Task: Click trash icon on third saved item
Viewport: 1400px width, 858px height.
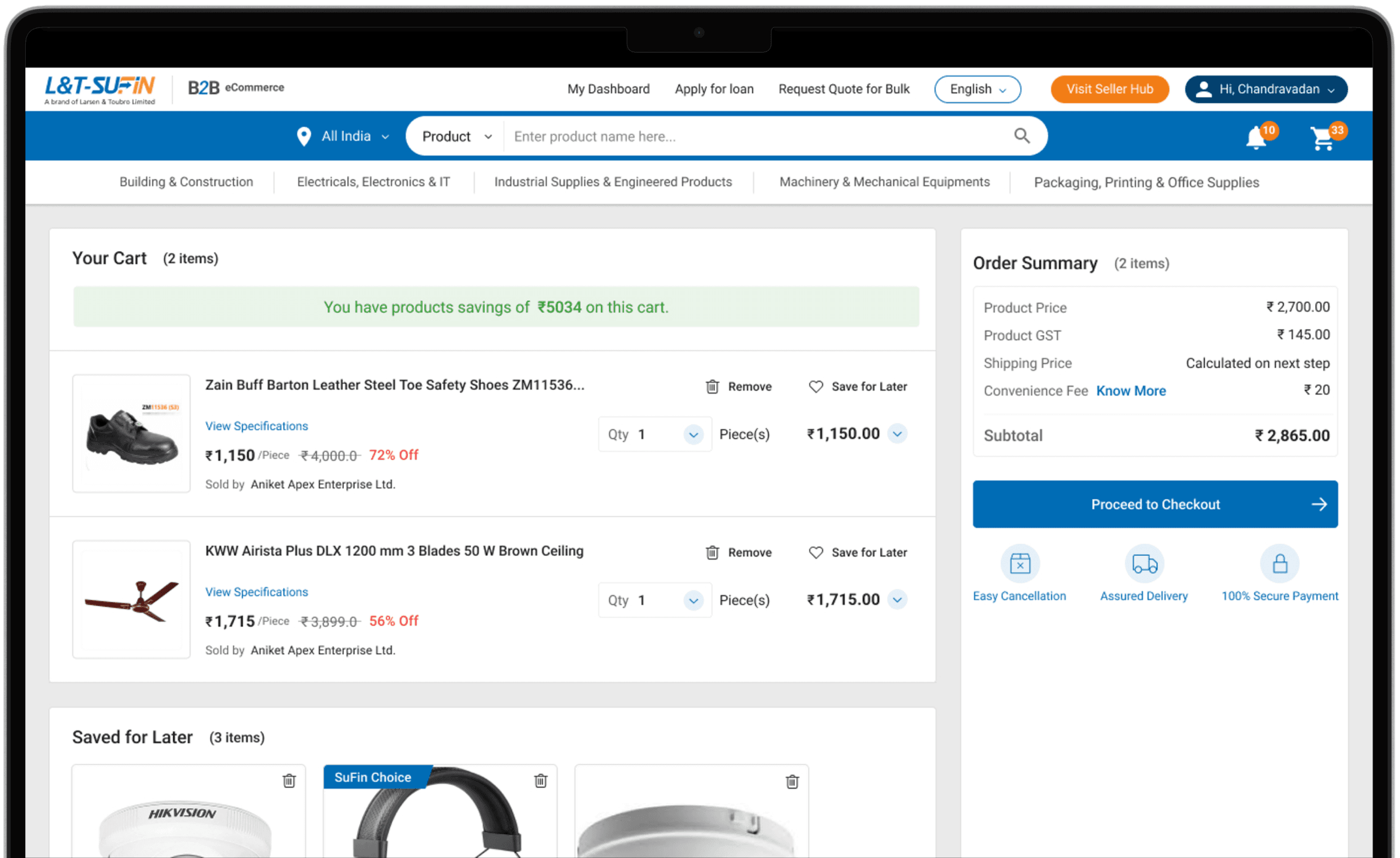Action: click(x=792, y=781)
